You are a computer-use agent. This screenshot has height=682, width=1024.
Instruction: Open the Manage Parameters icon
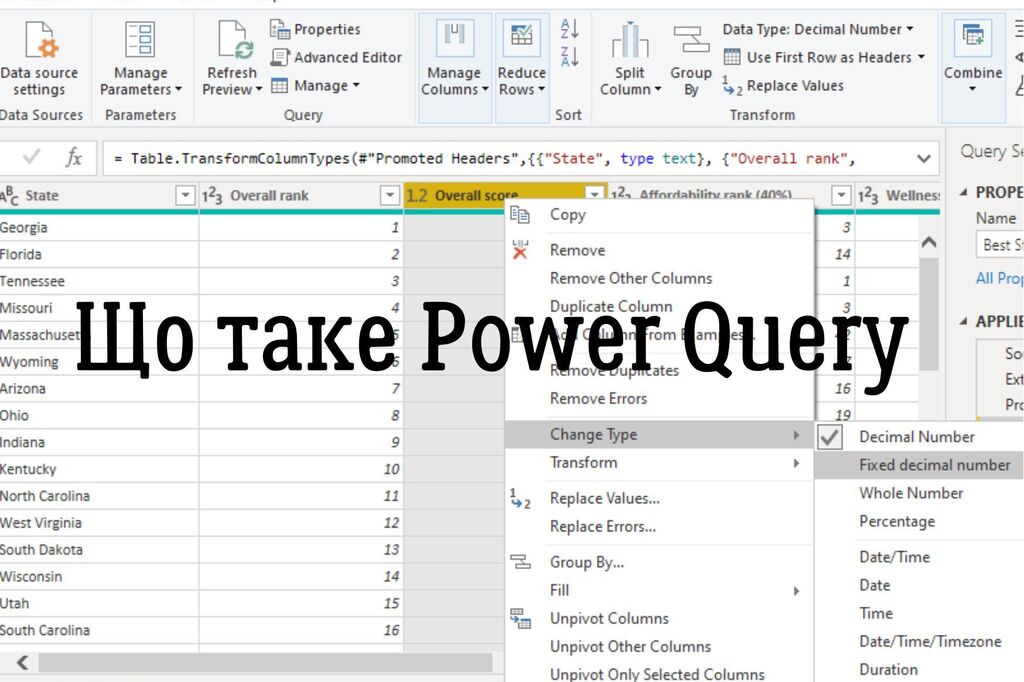(x=140, y=39)
